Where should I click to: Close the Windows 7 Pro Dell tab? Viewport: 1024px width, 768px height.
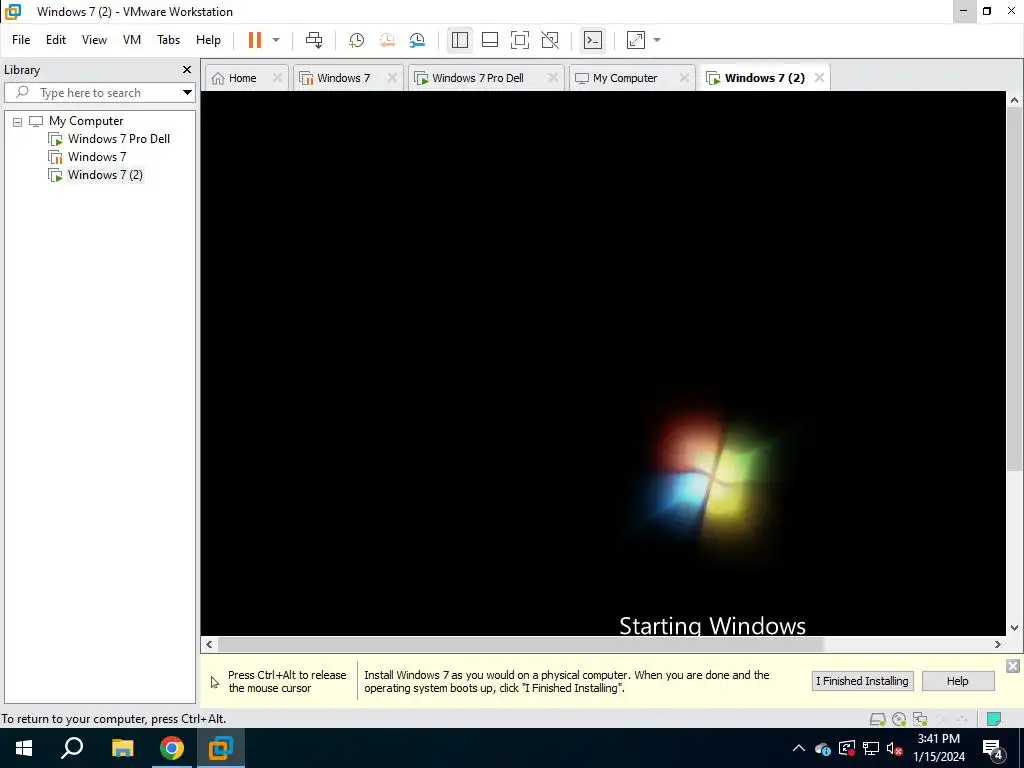tap(552, 78)
